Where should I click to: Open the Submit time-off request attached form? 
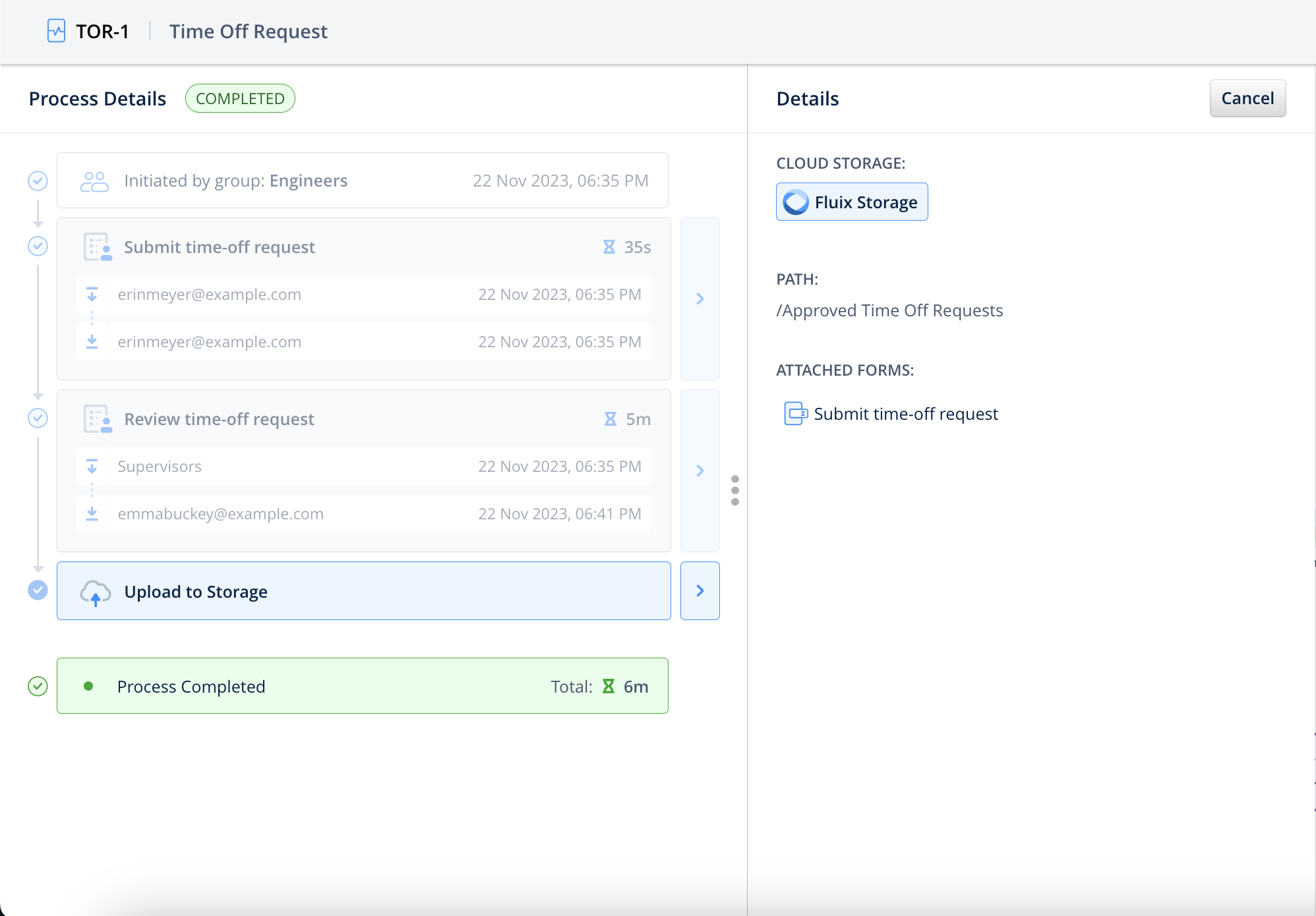[905, 414]
